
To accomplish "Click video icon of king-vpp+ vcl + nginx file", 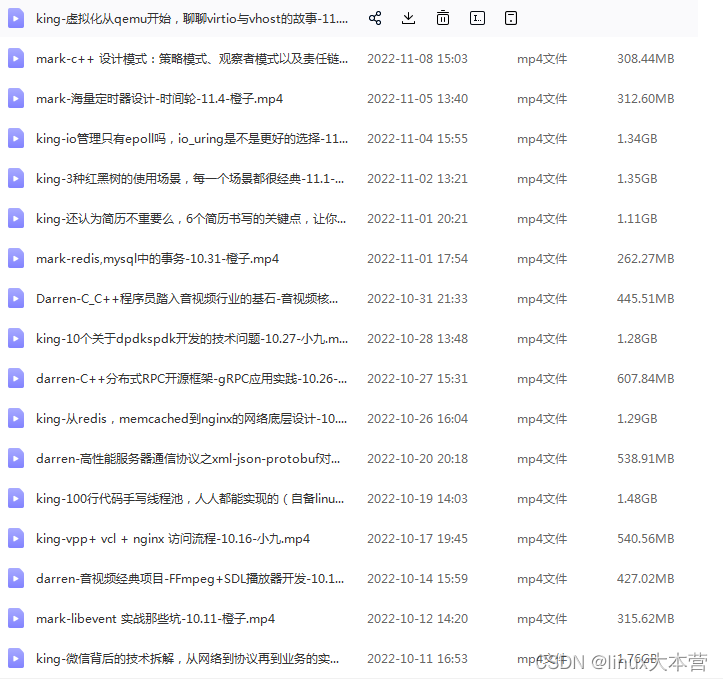I will pyautogui.click(x=16, y=539).
